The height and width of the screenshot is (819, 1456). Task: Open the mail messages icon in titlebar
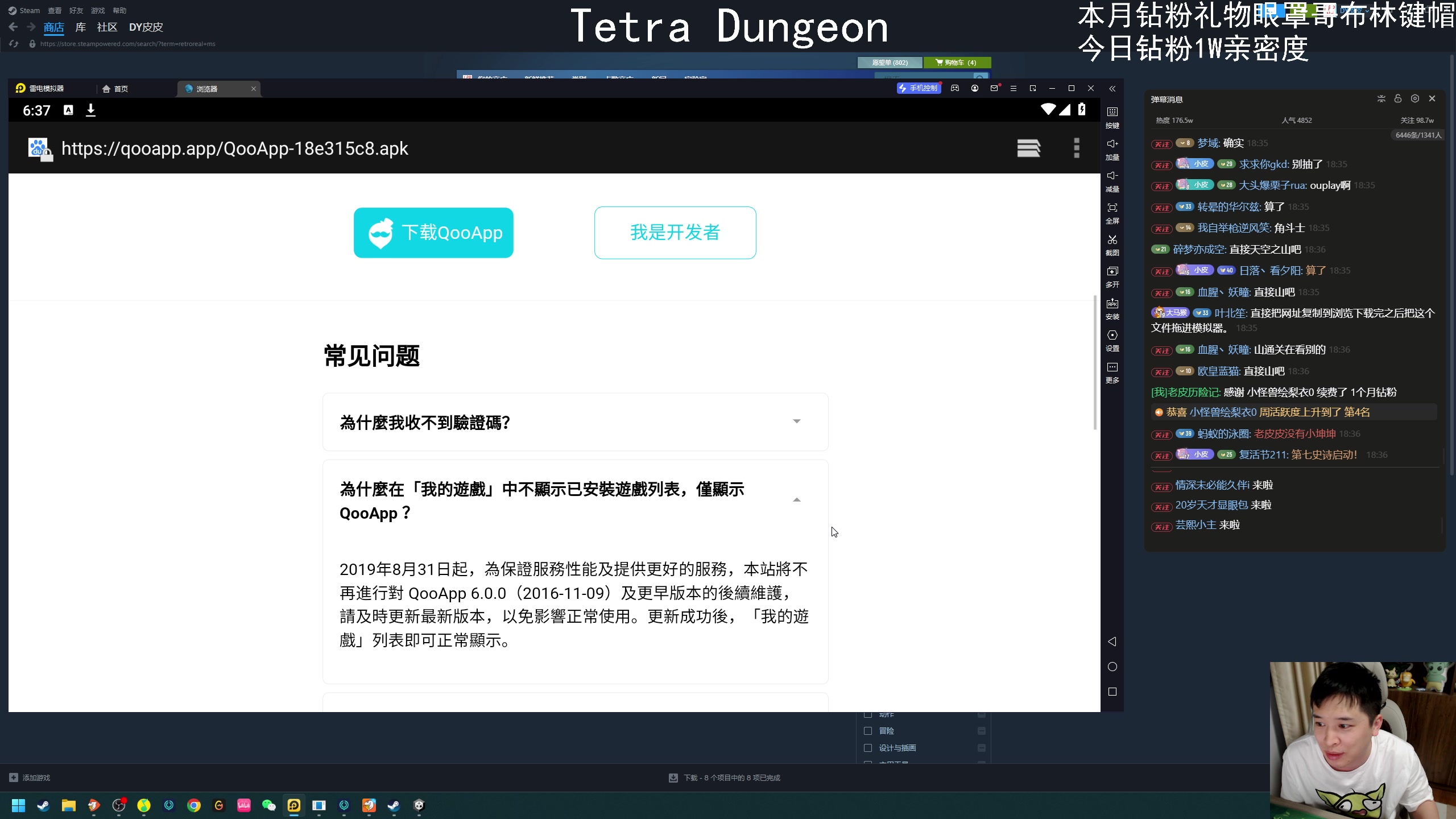coord(994,88)
